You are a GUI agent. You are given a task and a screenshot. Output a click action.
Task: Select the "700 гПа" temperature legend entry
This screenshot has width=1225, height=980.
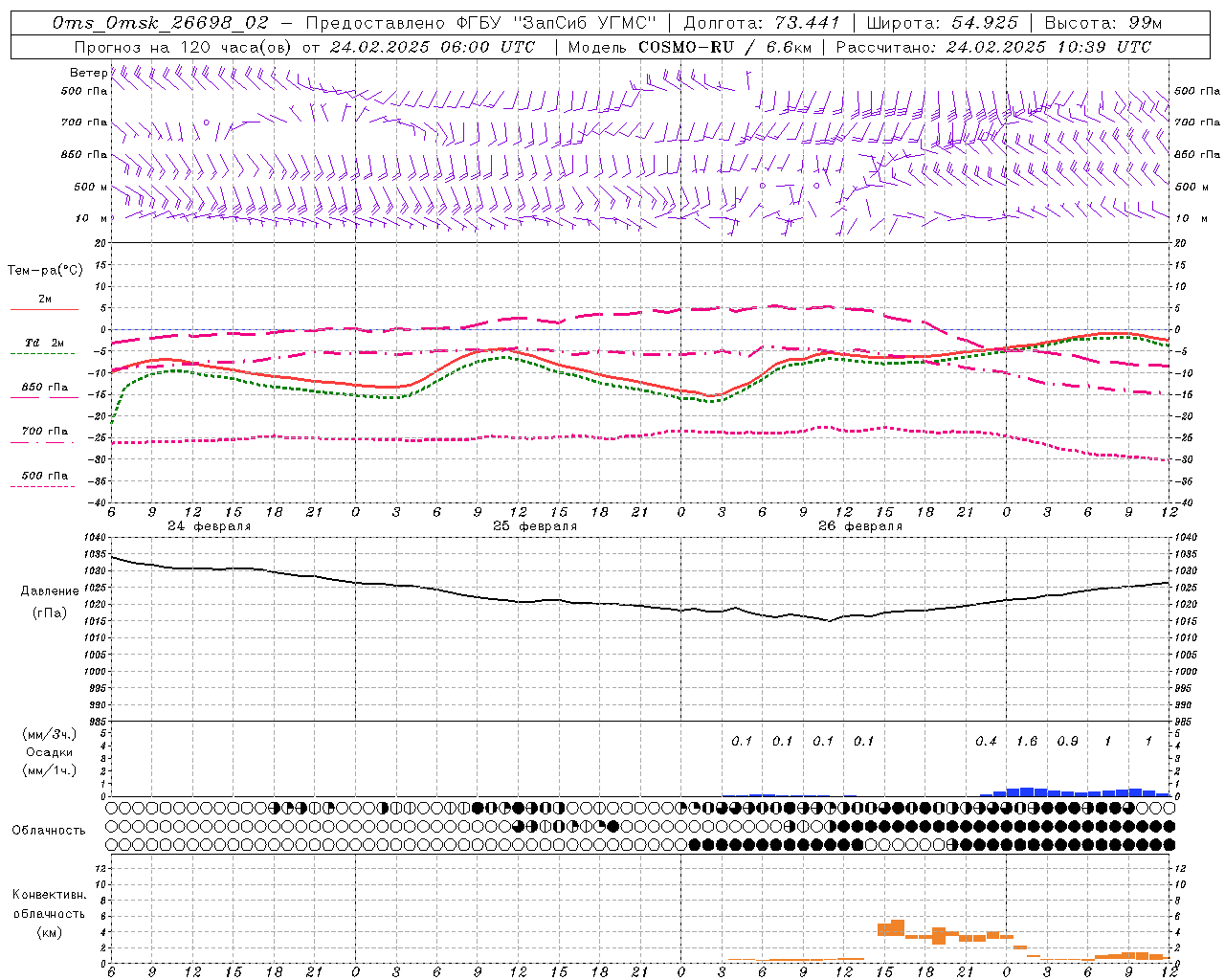coord(45,432)
